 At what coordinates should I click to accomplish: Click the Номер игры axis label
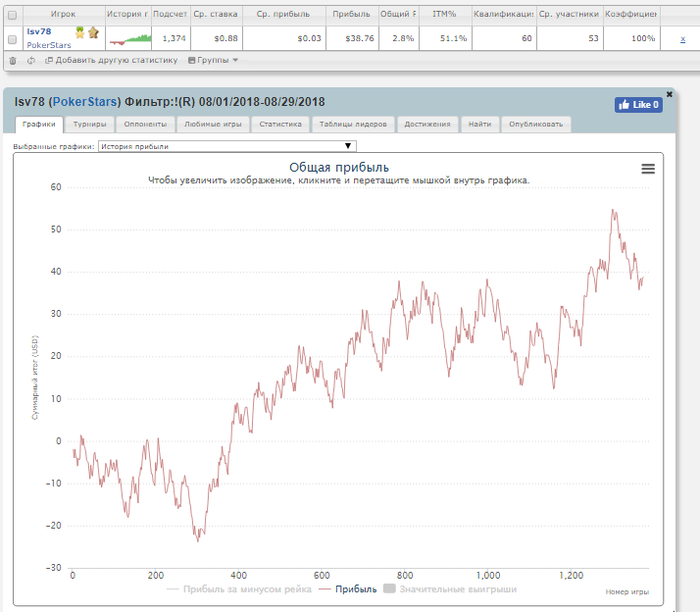627,592
